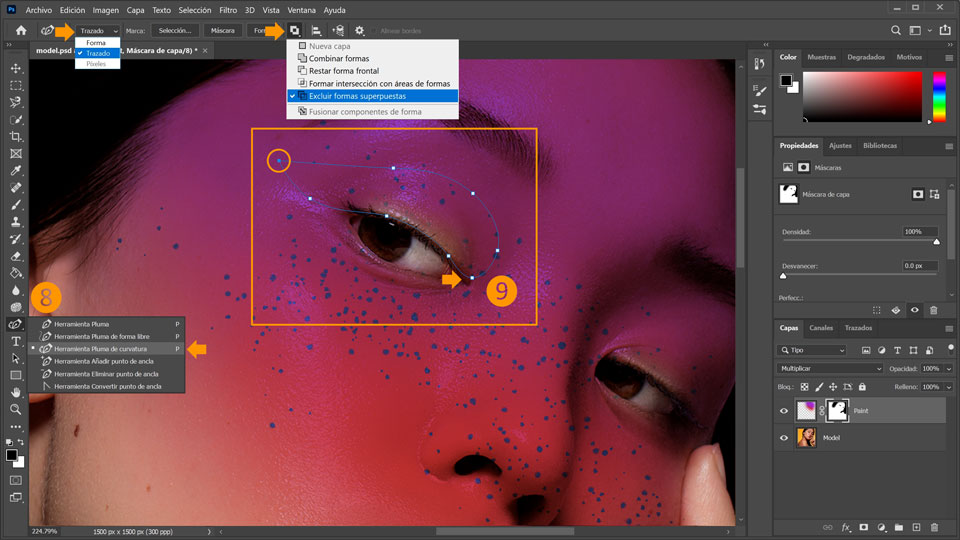The height and width of the screenshot is (540, 960).
Task: Toggle pixel layer filter icon
Action: pyautogui.click(x=866, y=350)
